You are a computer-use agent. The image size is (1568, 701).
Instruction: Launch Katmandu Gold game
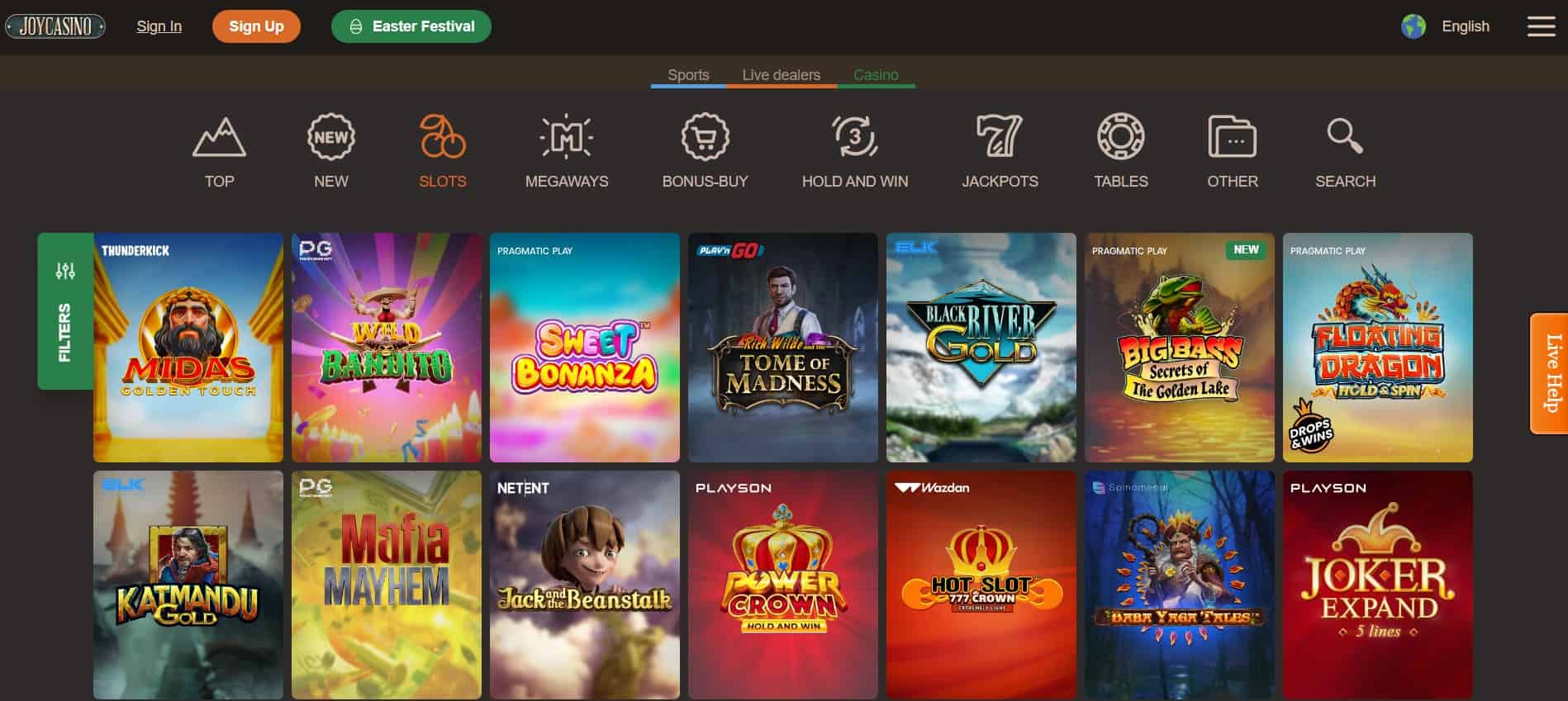(188, 585)
